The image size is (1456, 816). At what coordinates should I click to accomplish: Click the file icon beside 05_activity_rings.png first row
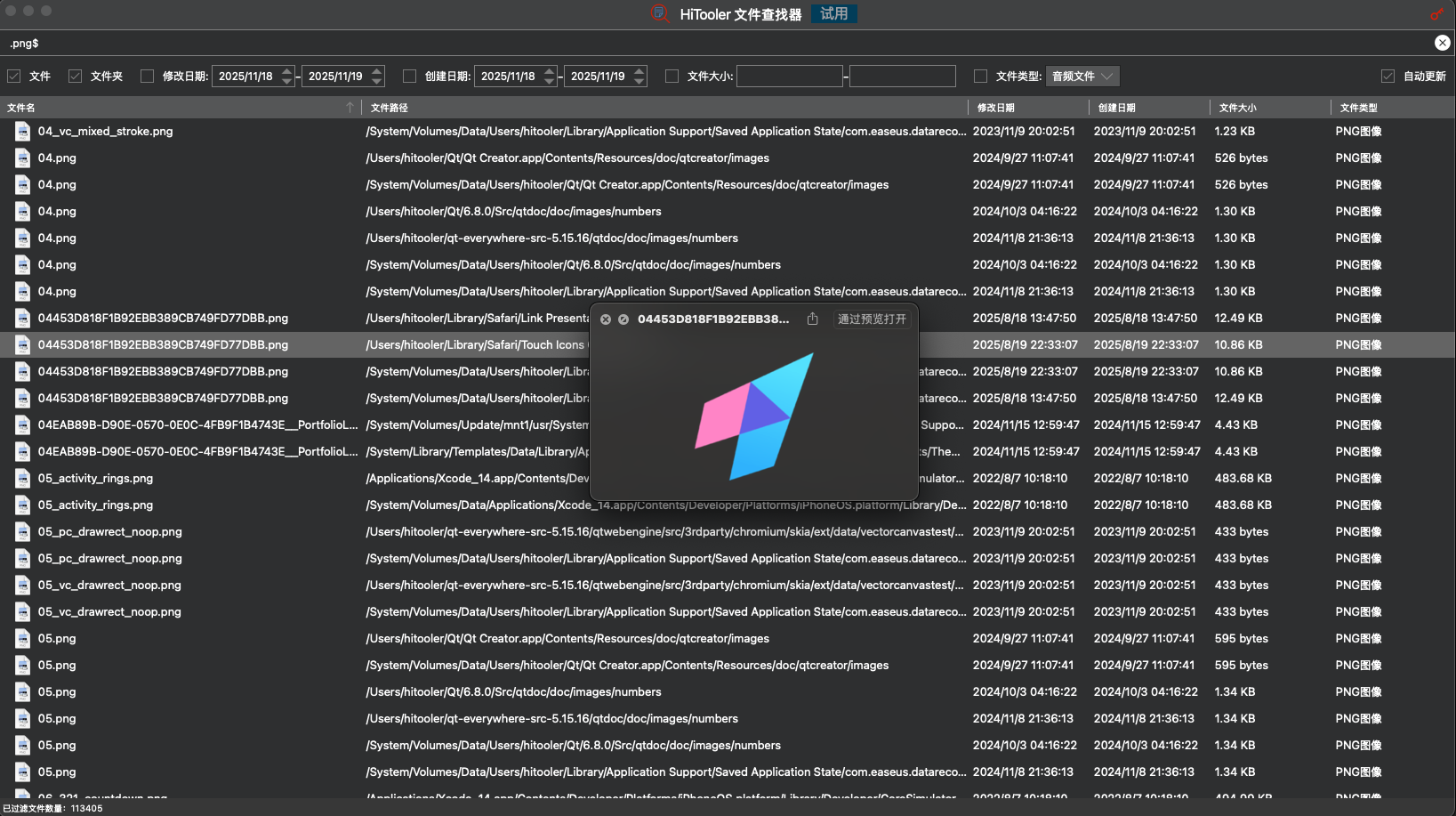(x=22, y=479)
